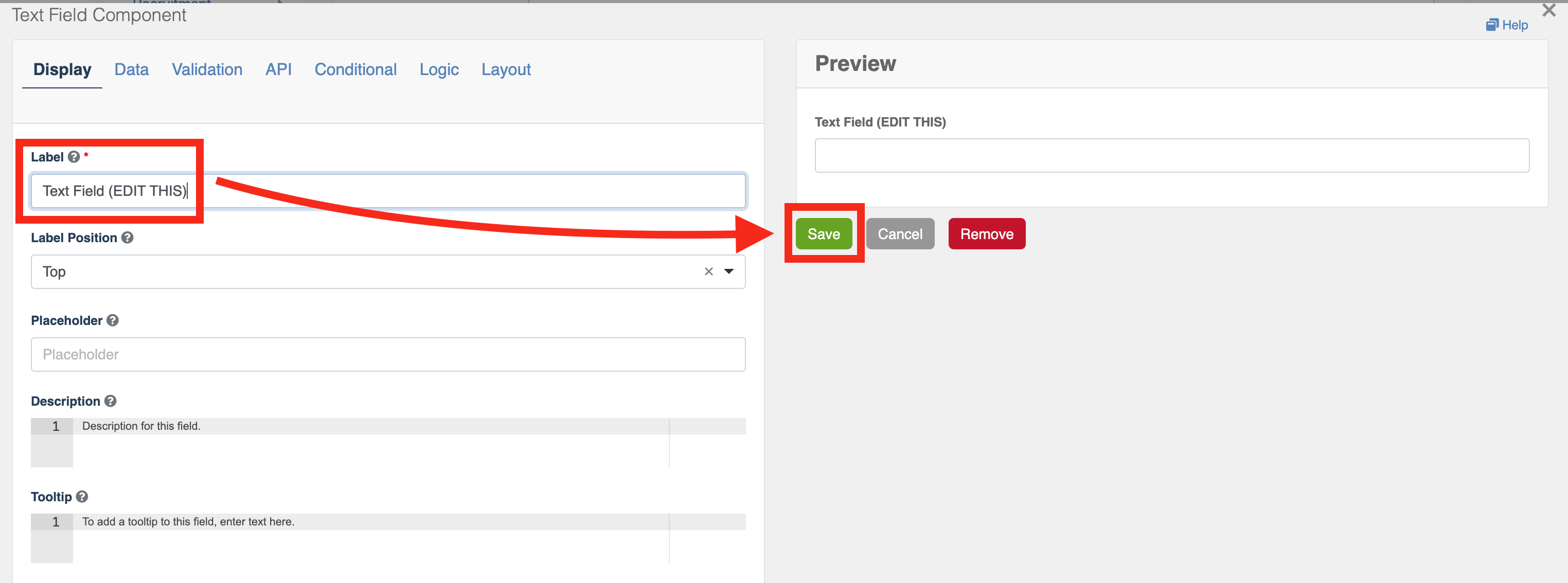Open the Logic tab
The height and width of the screenshot is (583, 1568).
tap(439, 70)
